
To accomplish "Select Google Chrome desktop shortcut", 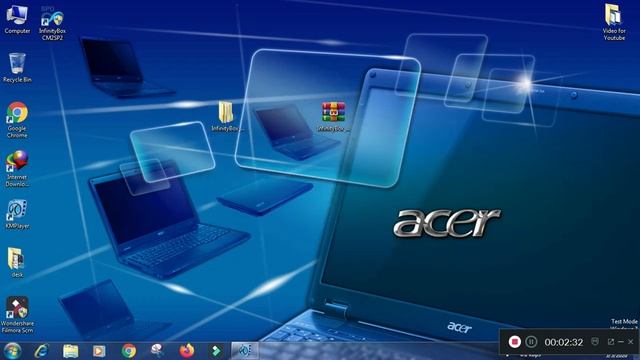I will (x=17, y=120).
